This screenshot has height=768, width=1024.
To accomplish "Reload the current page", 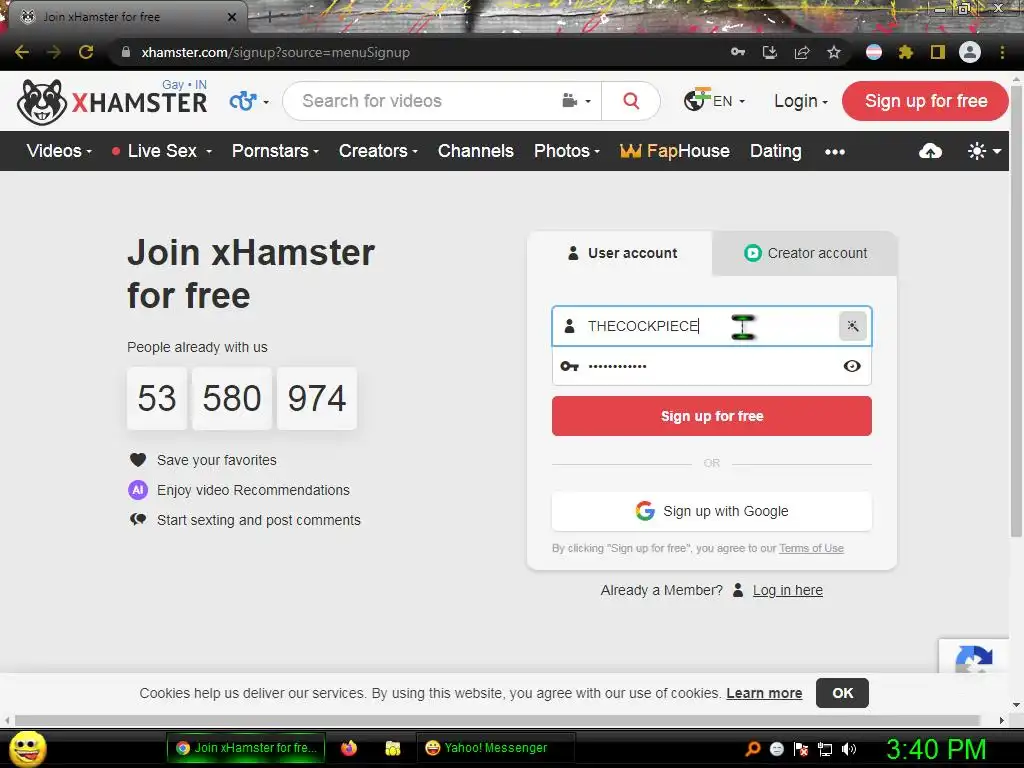I will [86, 52].
